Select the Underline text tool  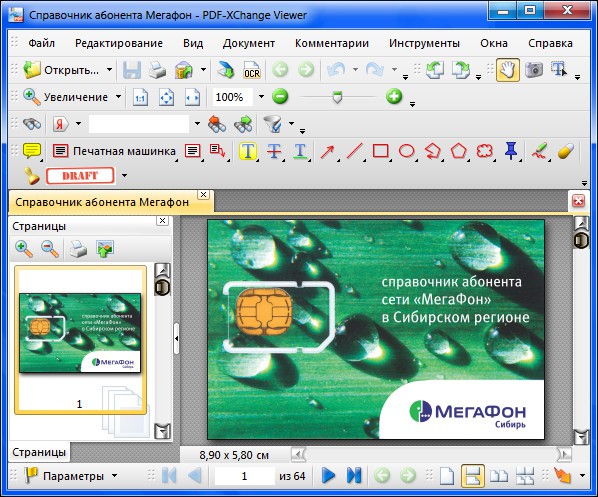(300, 151)
